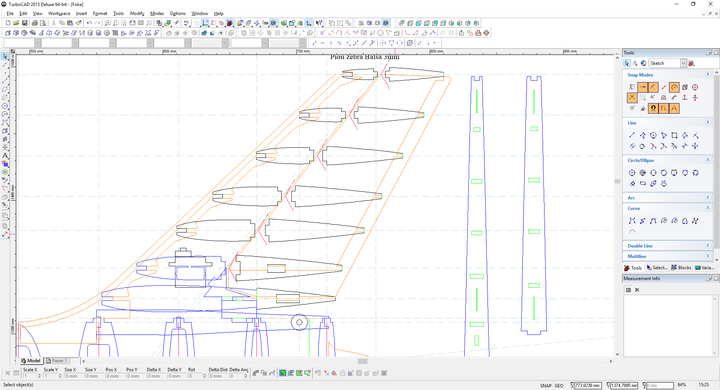Click the horizontal scrollbar thumb under the drawing

click(x=362, y=361)
